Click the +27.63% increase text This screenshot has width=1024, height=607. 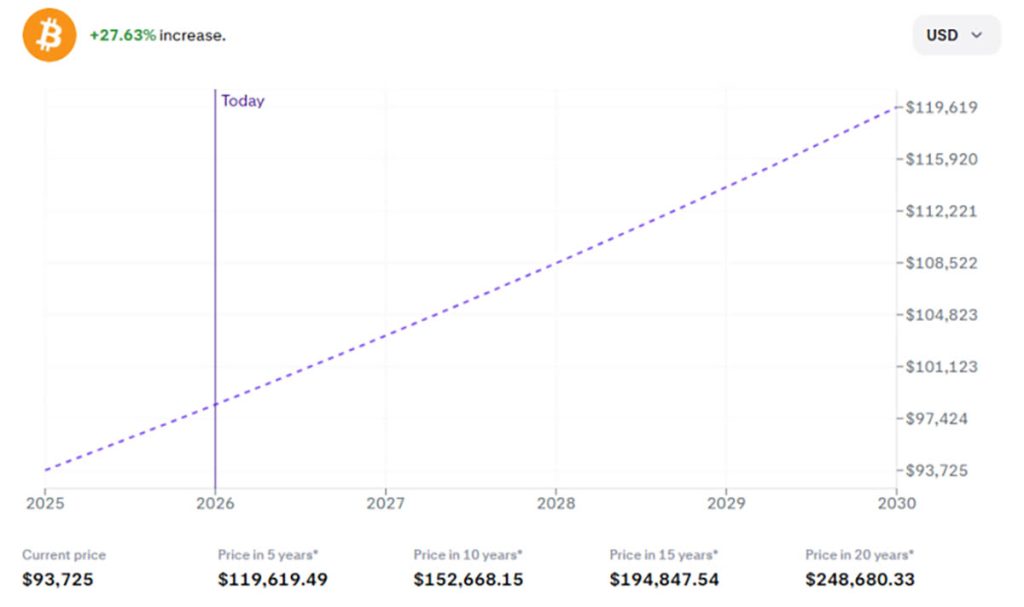coord(157,35)
